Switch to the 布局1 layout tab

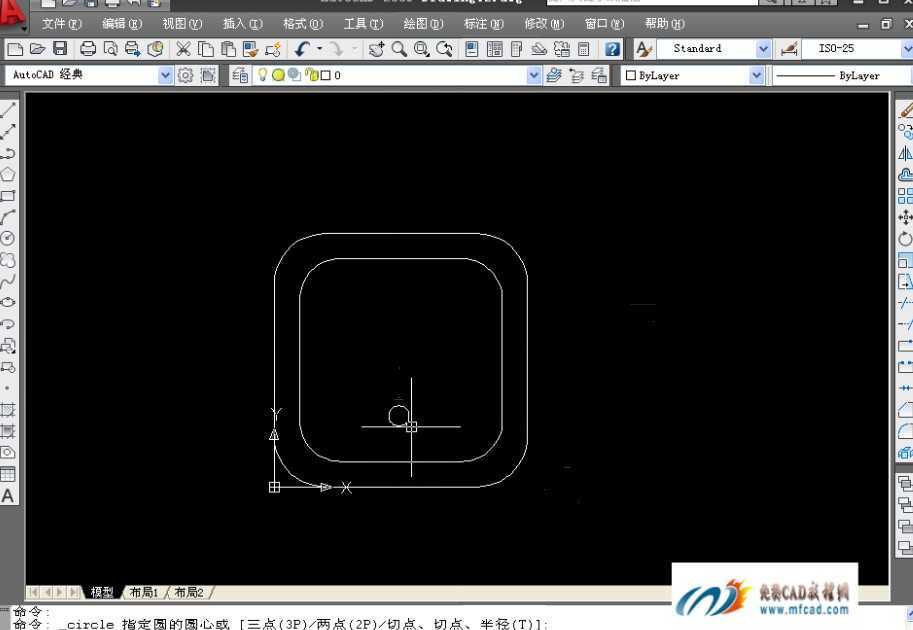[144, 592]
